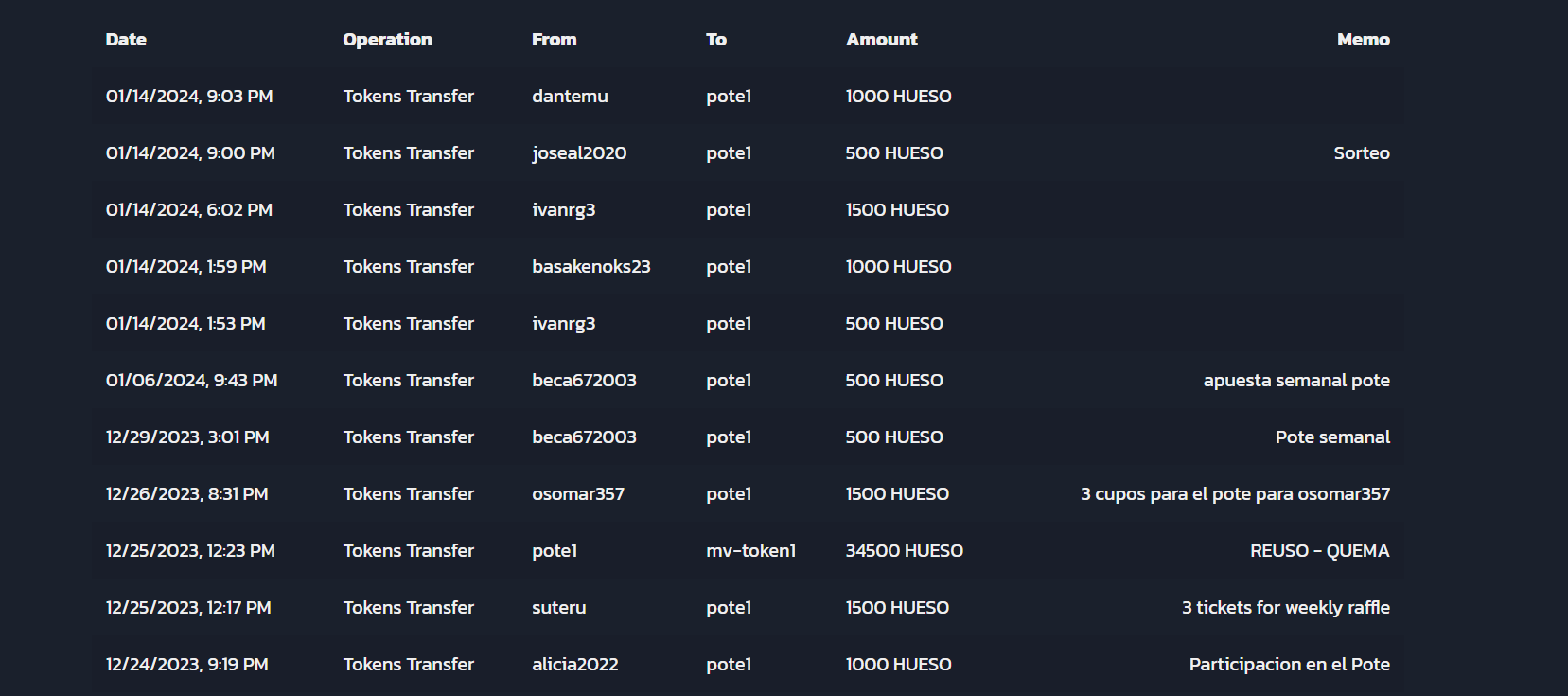Open ivanrg3 on the 6:02 PM row
The height and width of the screenshot is (696, 1568).
pos(563,210)
